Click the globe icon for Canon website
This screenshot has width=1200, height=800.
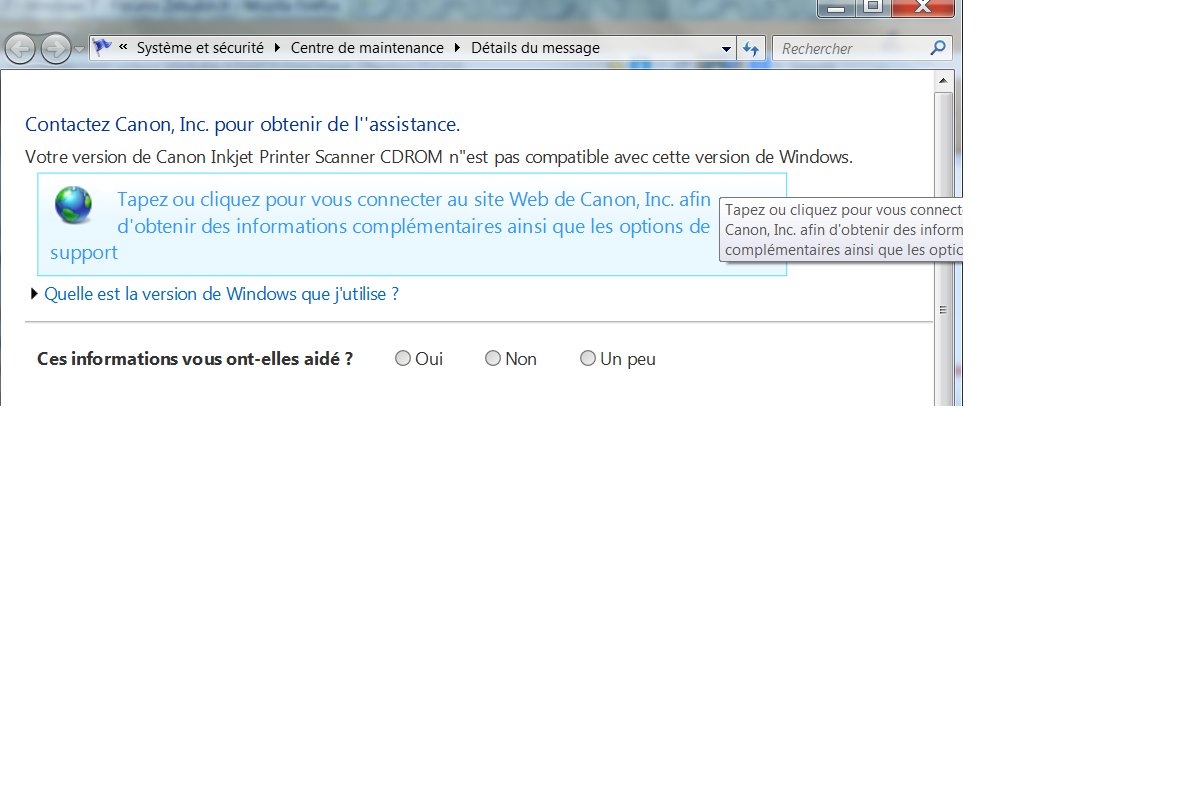(73, 205)
